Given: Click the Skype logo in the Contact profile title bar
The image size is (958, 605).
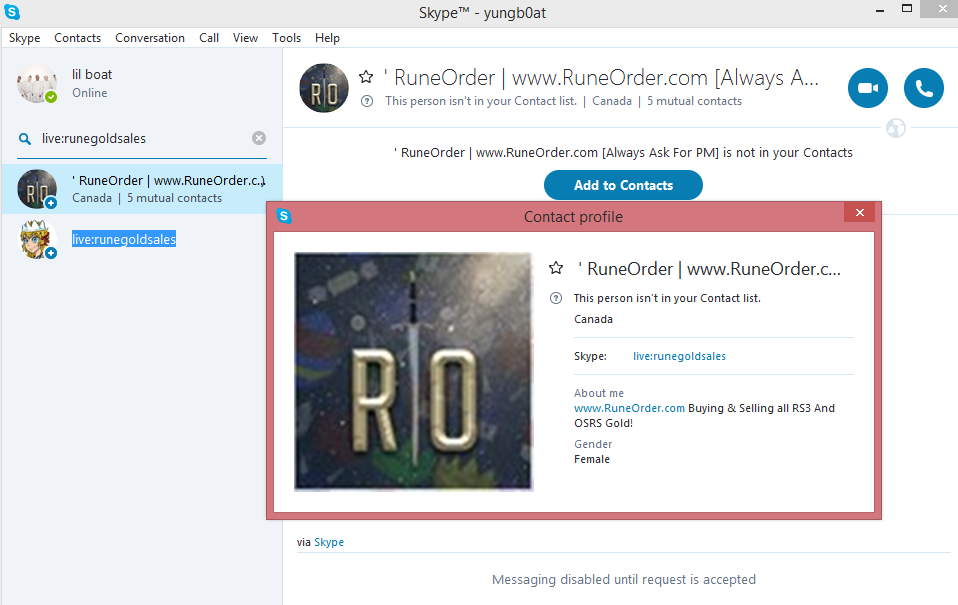Looking at the screenshot, I should [284, 216].
